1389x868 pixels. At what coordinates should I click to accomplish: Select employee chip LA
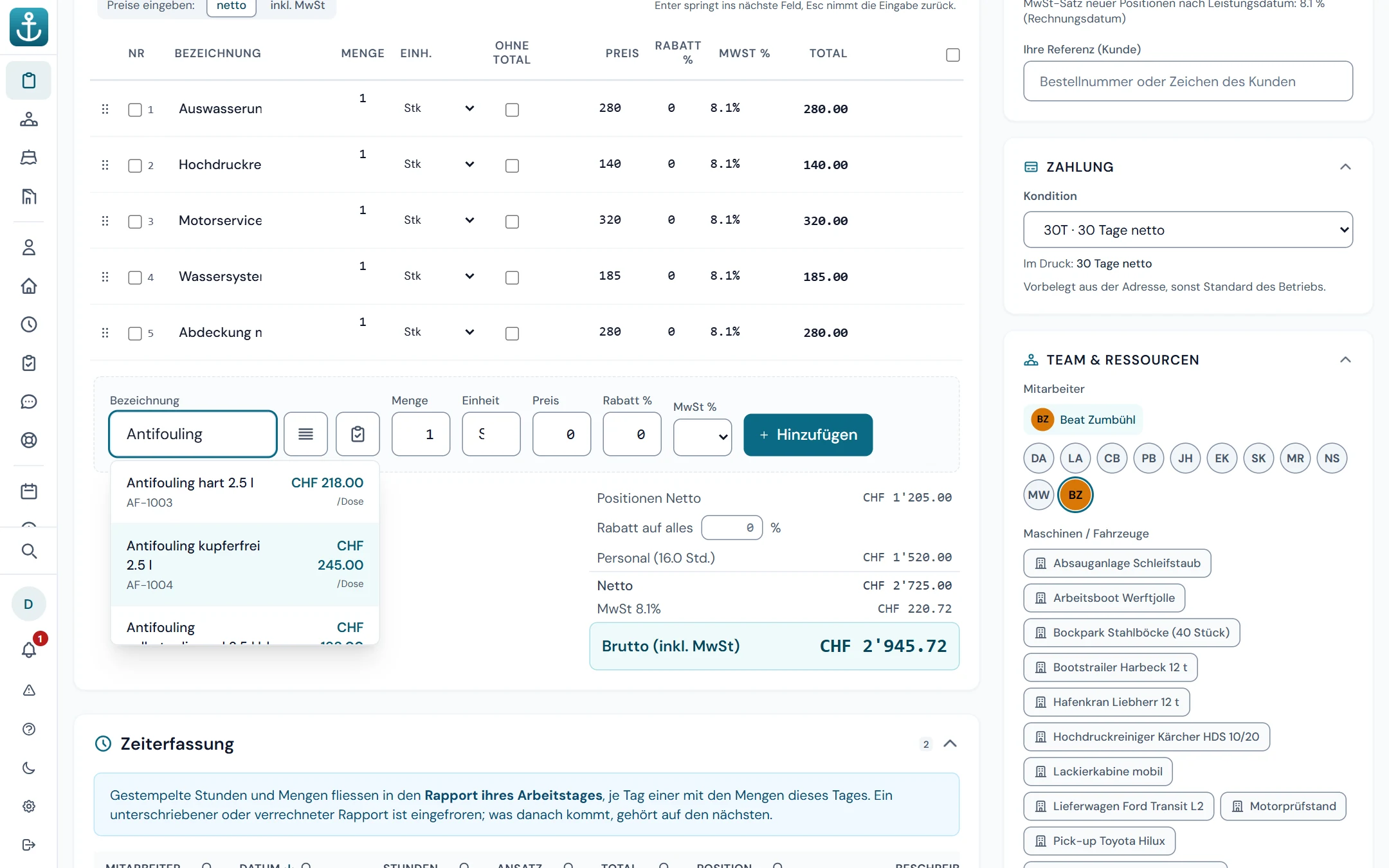[x=1075, y=458]
